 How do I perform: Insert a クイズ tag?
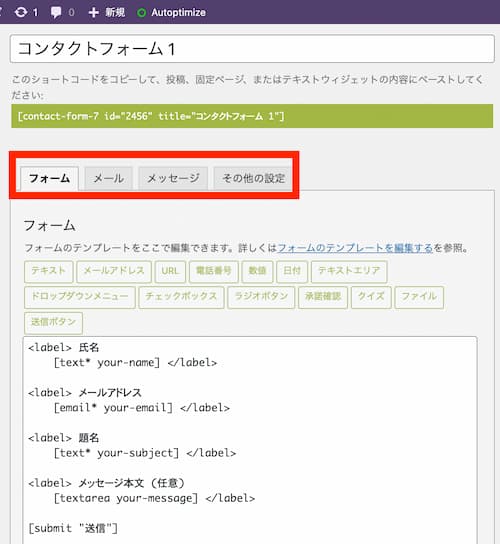tap(371, 297)
